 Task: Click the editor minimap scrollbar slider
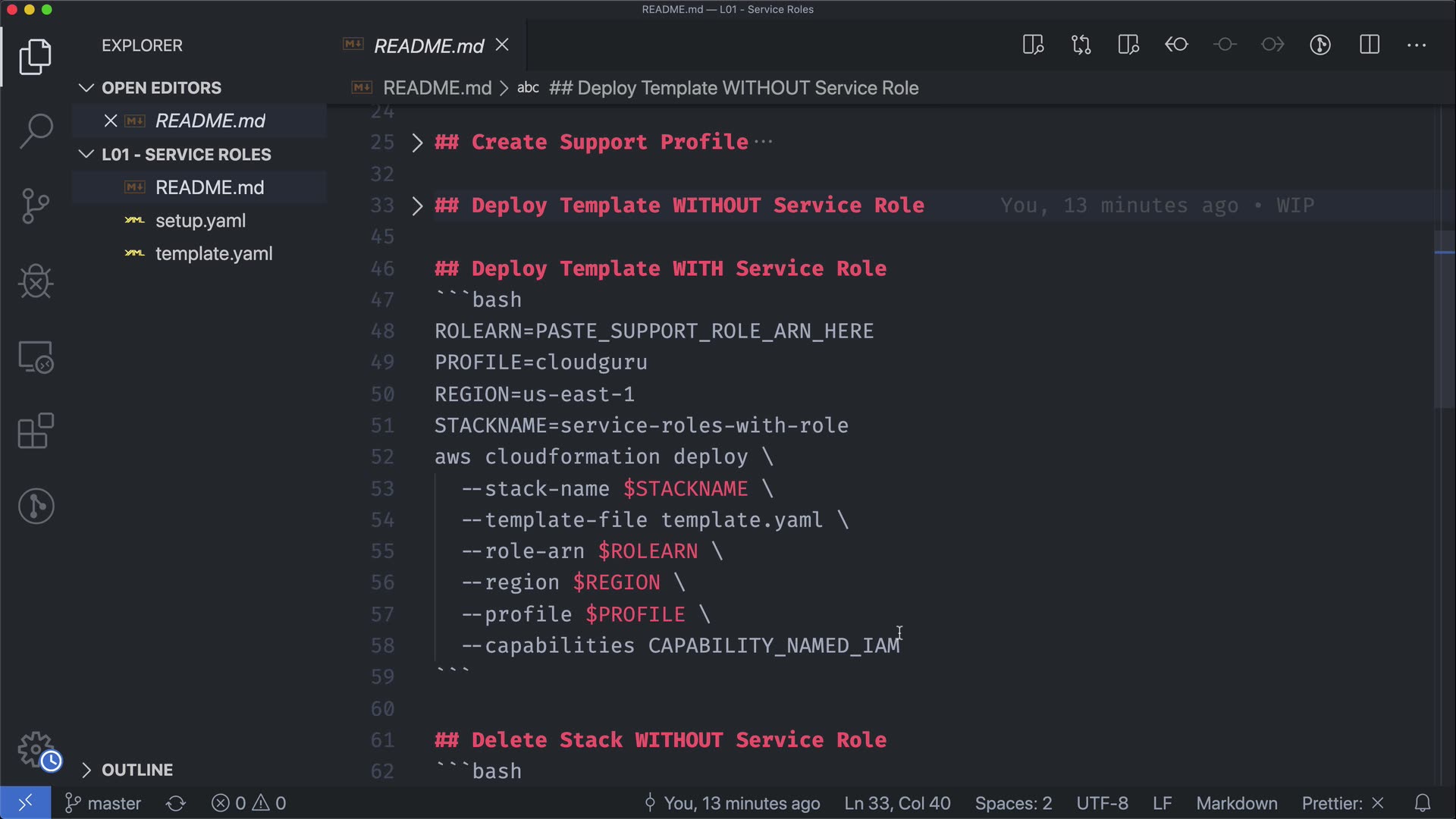pos(1444,318)
